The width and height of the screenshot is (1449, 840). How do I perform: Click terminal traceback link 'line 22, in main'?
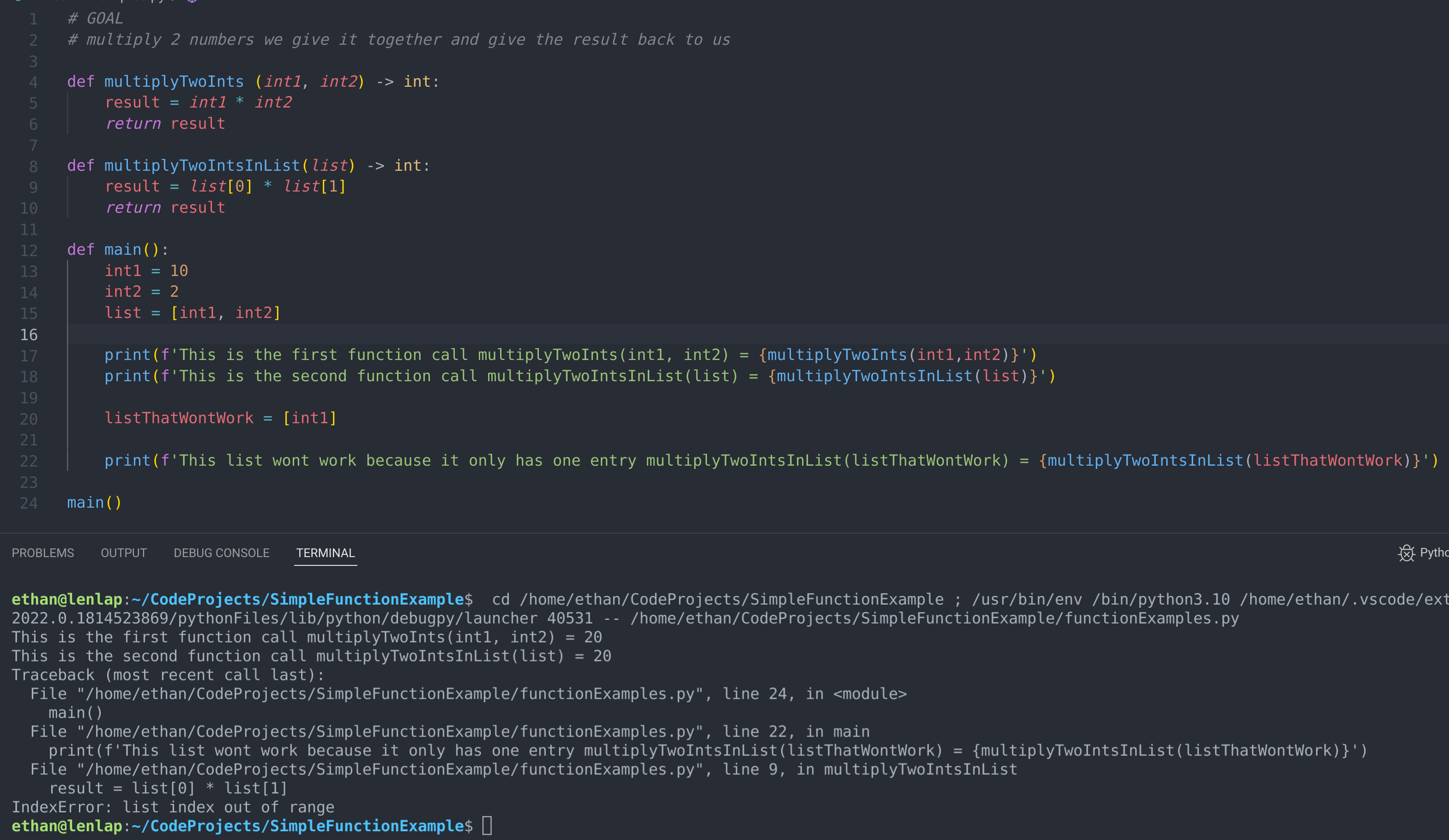[x=796, y=732]
